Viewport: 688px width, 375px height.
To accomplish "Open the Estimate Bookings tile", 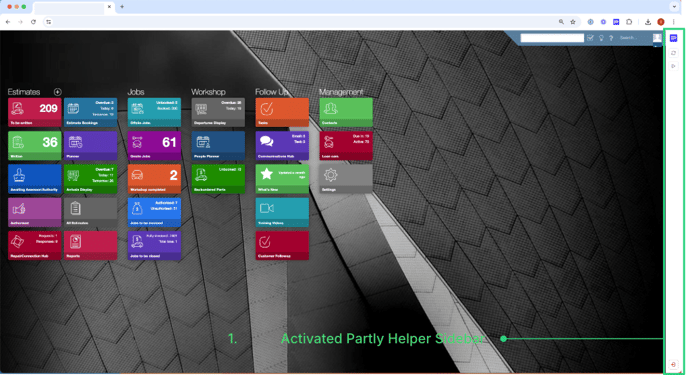I will (x=90, y=112).
